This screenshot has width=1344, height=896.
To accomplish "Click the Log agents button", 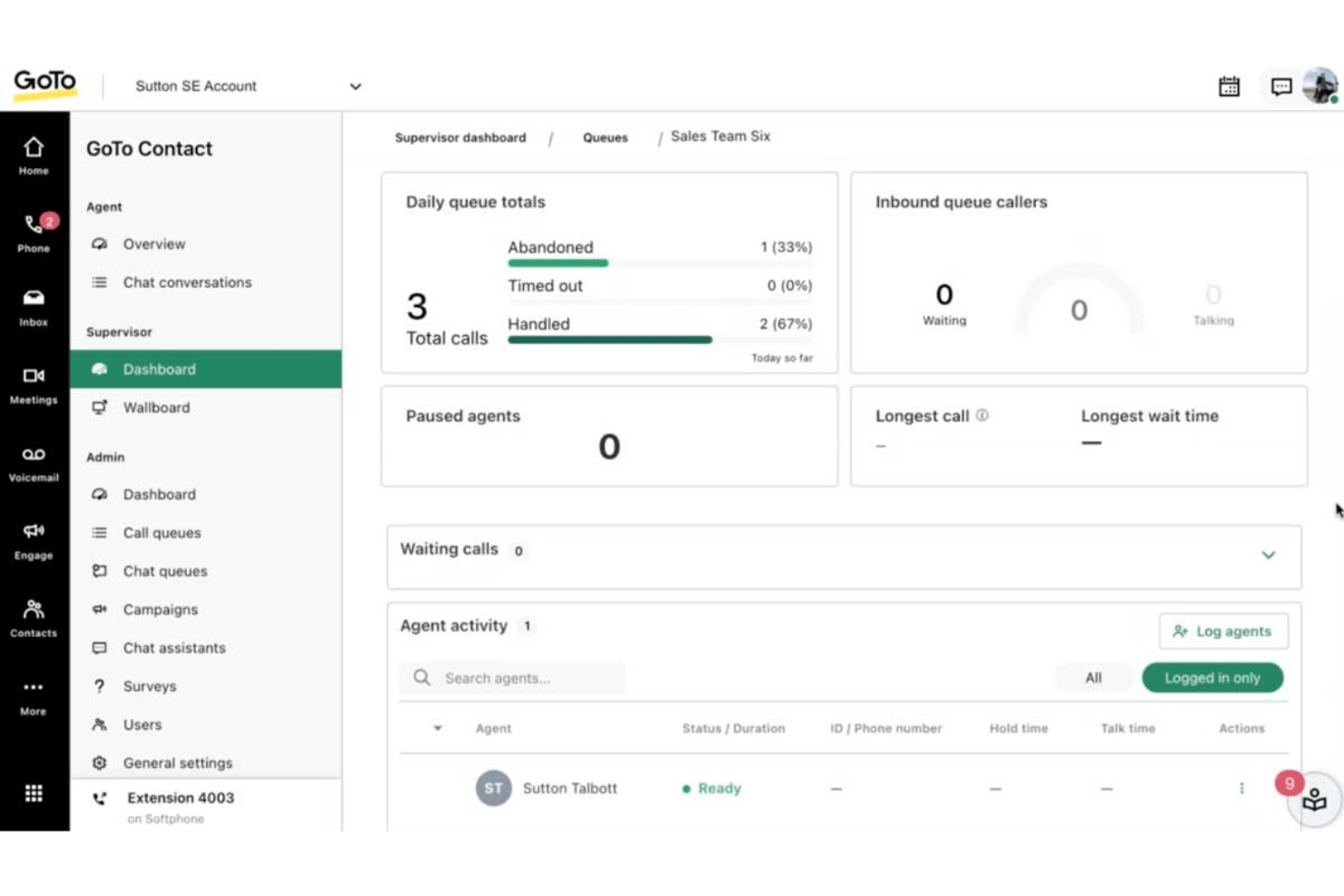I will (x=1222, y=631).
